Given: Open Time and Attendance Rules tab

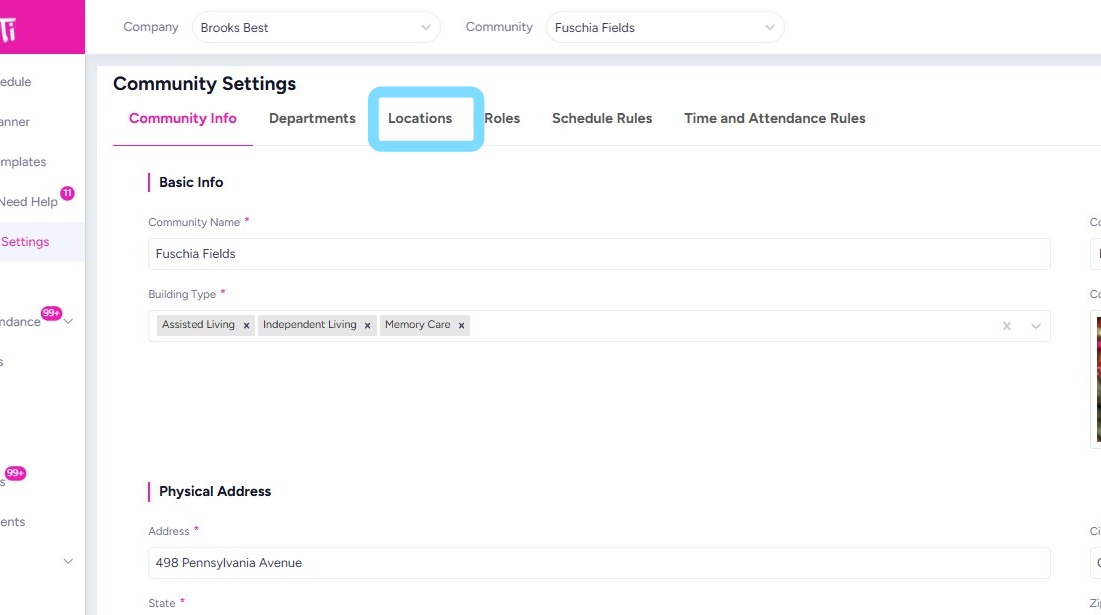Looking at the screenshot, I should (x=775, y=118).
